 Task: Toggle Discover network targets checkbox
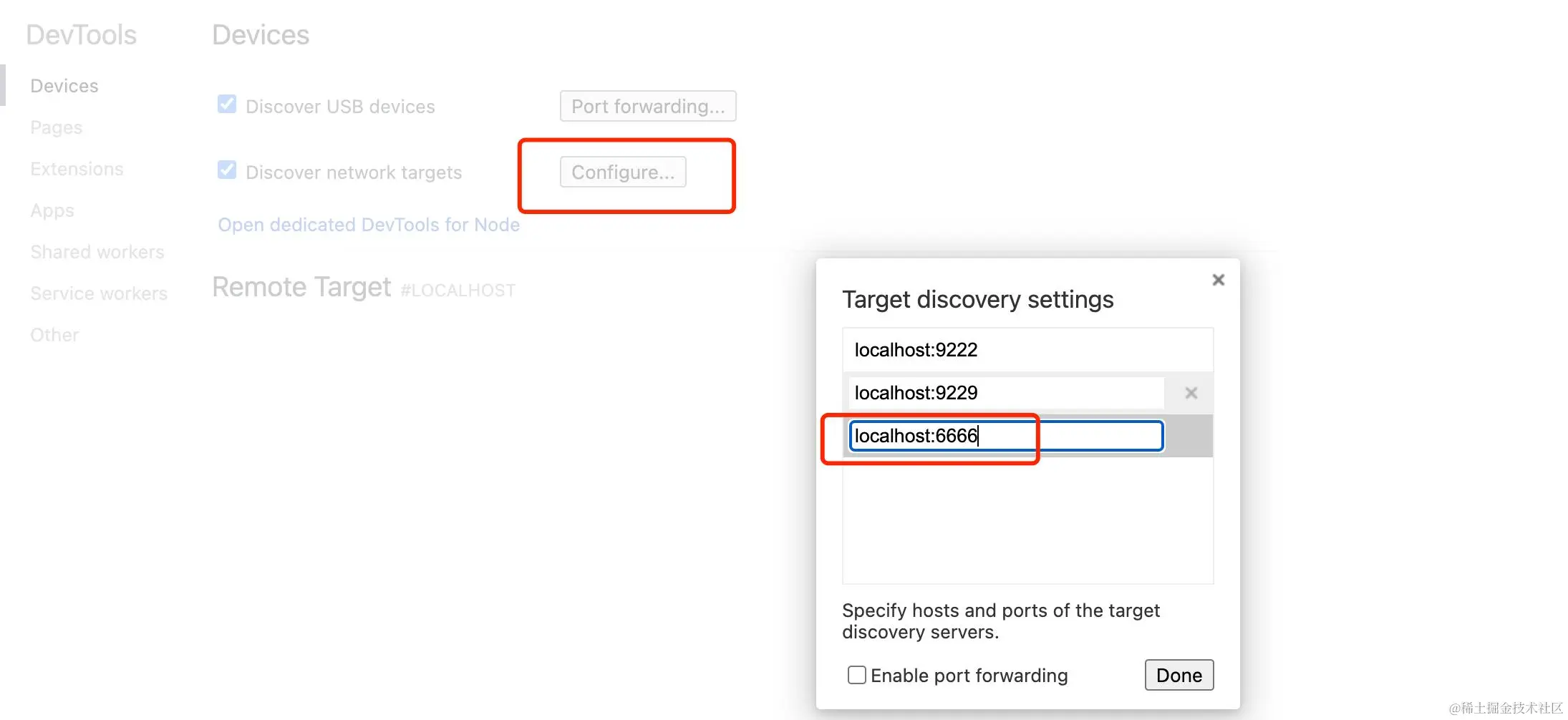point(227,170)
